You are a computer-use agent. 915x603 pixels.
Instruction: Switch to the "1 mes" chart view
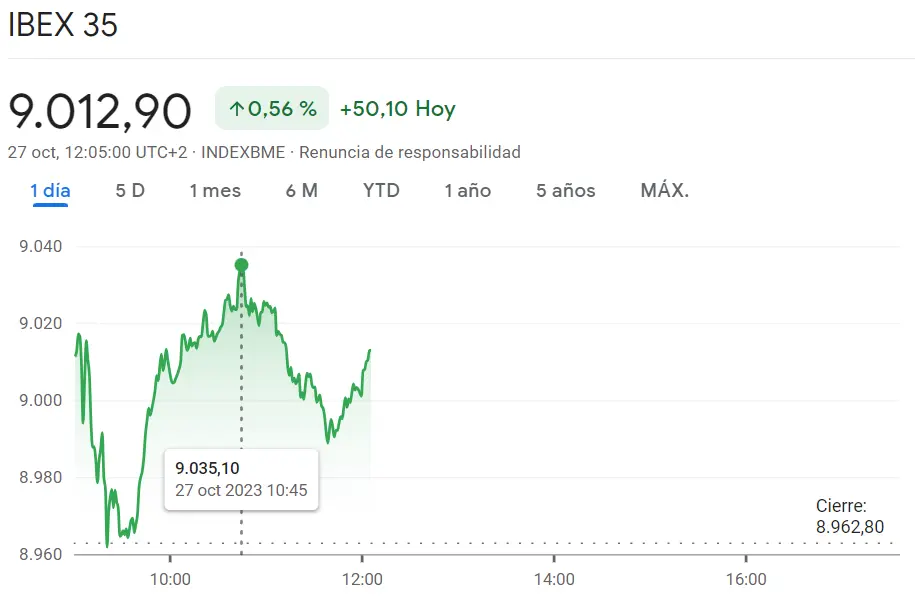(213, 190)
